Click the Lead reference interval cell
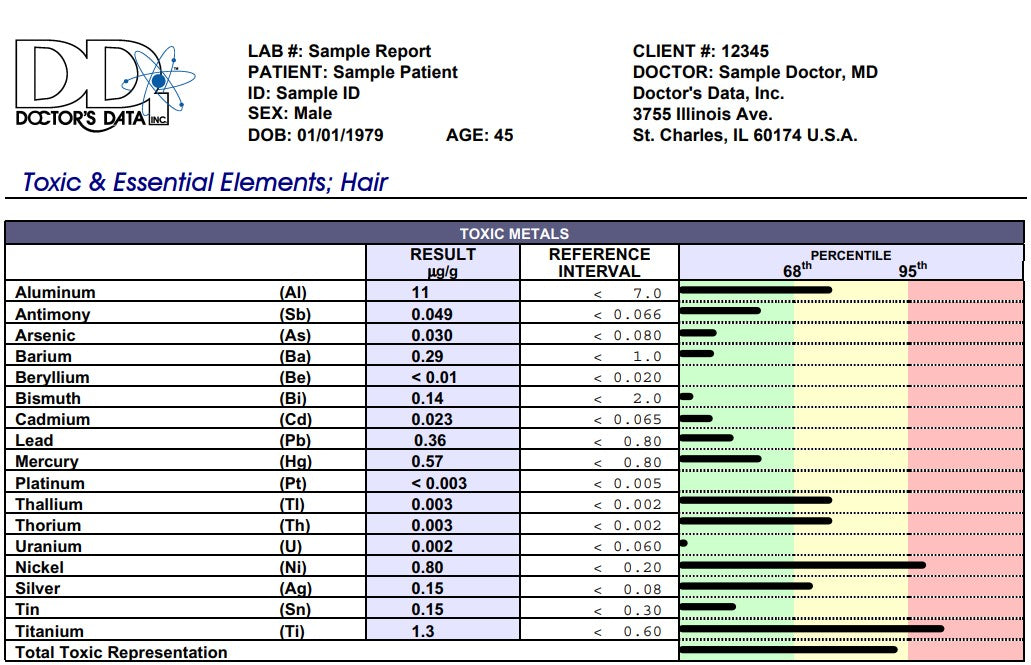Viewport: 1031px width, 665px height. pos(597,440)
